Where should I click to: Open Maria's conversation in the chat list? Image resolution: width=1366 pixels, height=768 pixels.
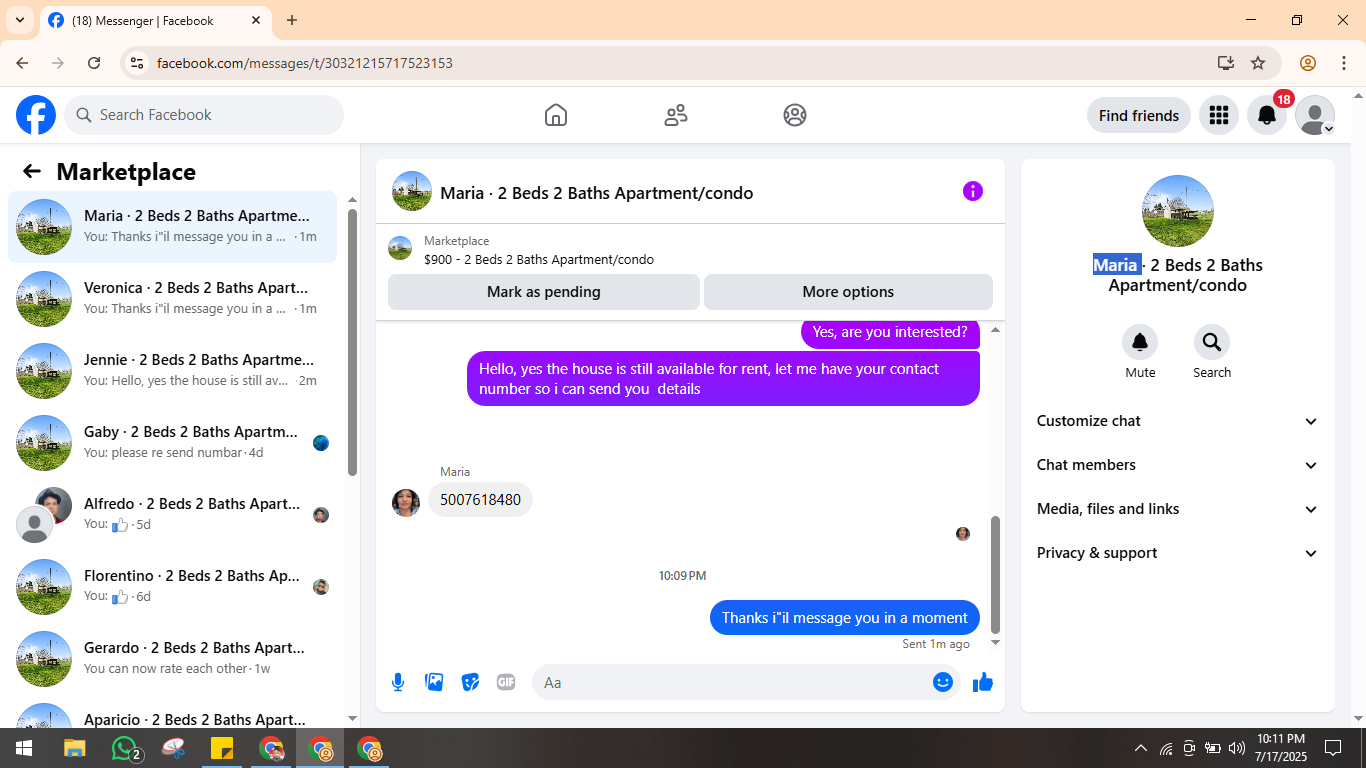172,227
